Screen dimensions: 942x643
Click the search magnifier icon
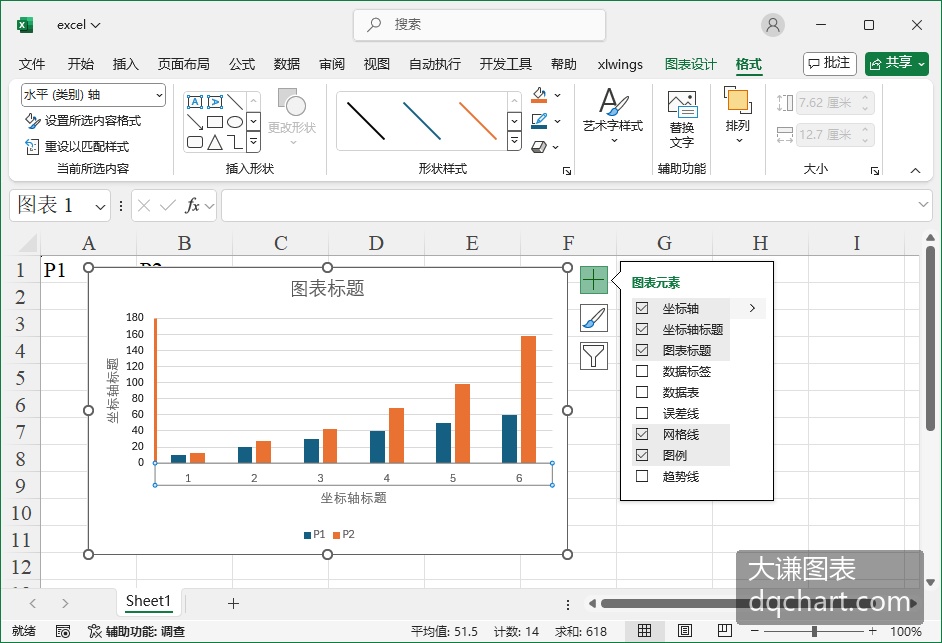point(374,24)
